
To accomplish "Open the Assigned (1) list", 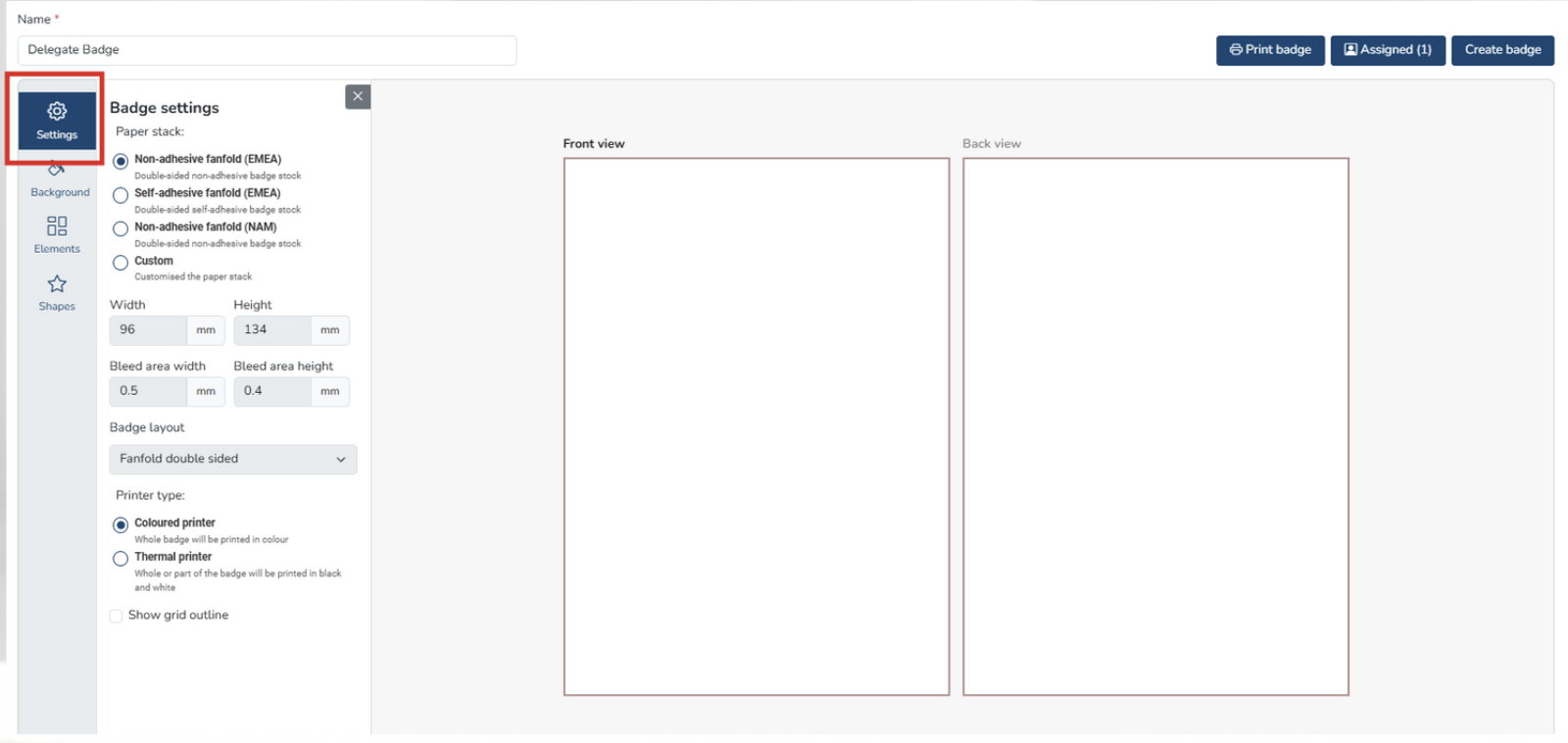I will click(x=1387, y=50).
